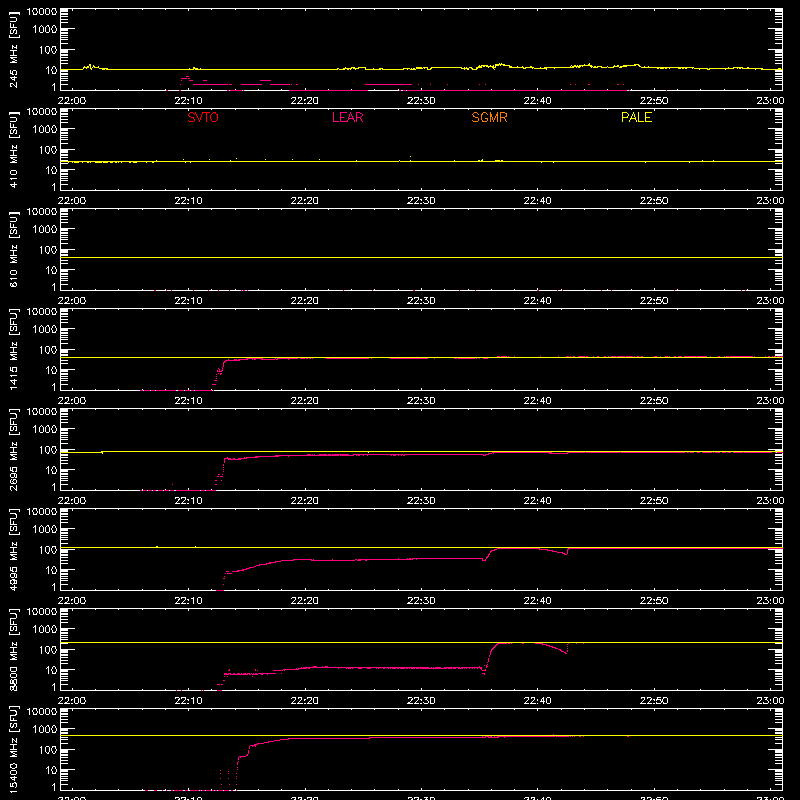Click the 1000 tick of 1415 MHz panel
Screen dimensions: 800x800
point(45,330)
